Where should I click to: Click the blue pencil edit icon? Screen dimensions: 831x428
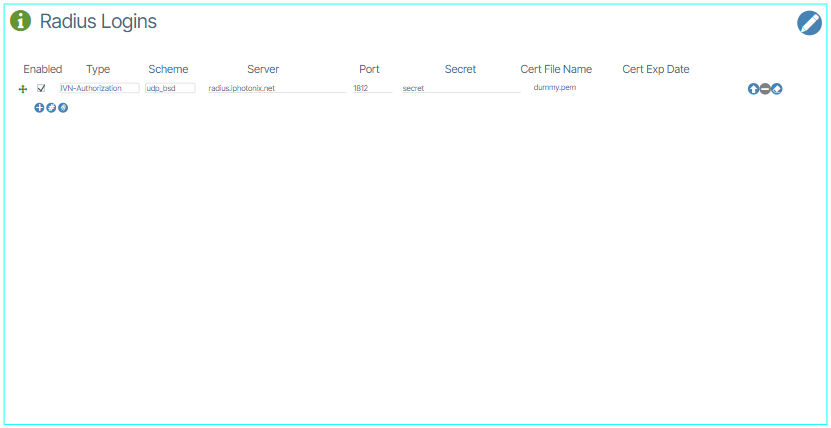coord(809,23)
